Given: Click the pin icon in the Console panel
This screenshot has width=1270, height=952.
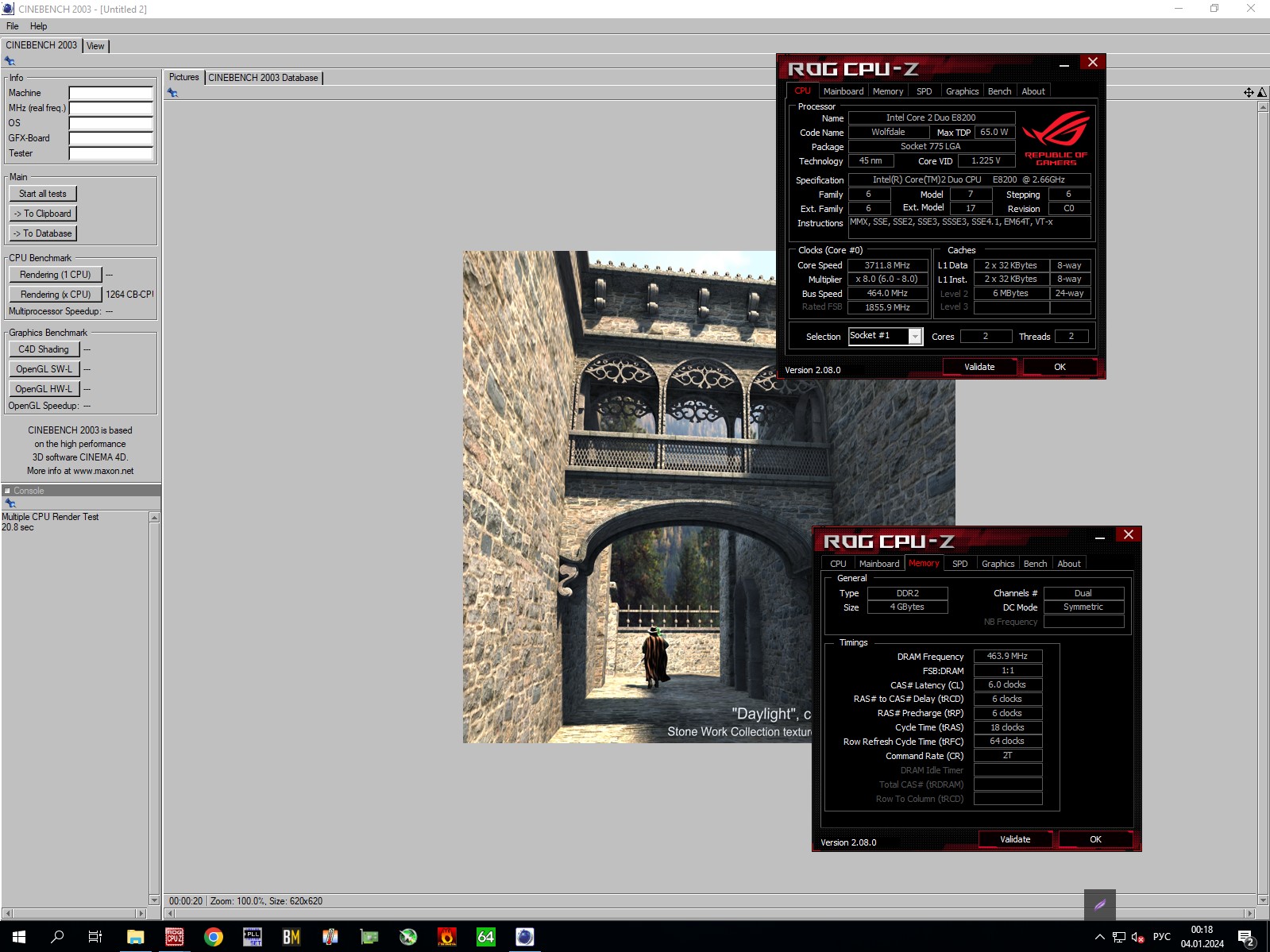Looking at the screenshot, I should [10, 503].
